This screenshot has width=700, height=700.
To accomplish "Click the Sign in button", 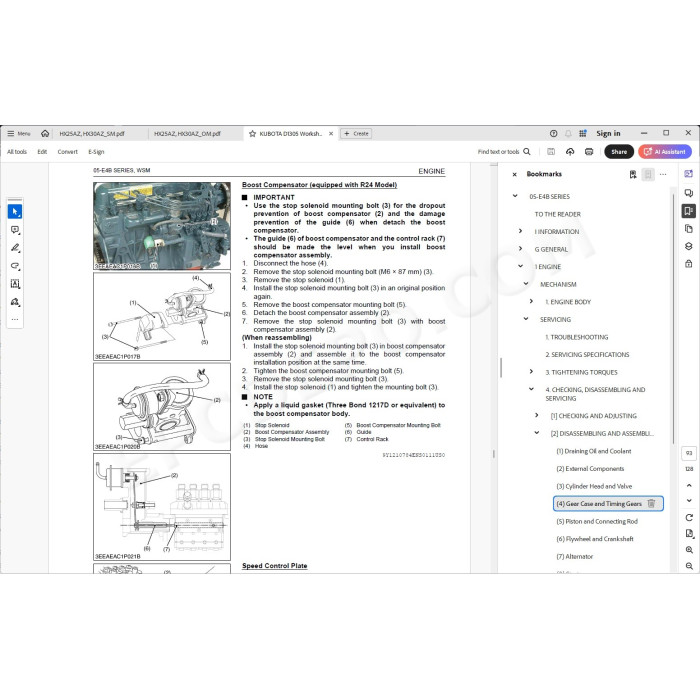I will pyautogui.click(x=608, y=133).
